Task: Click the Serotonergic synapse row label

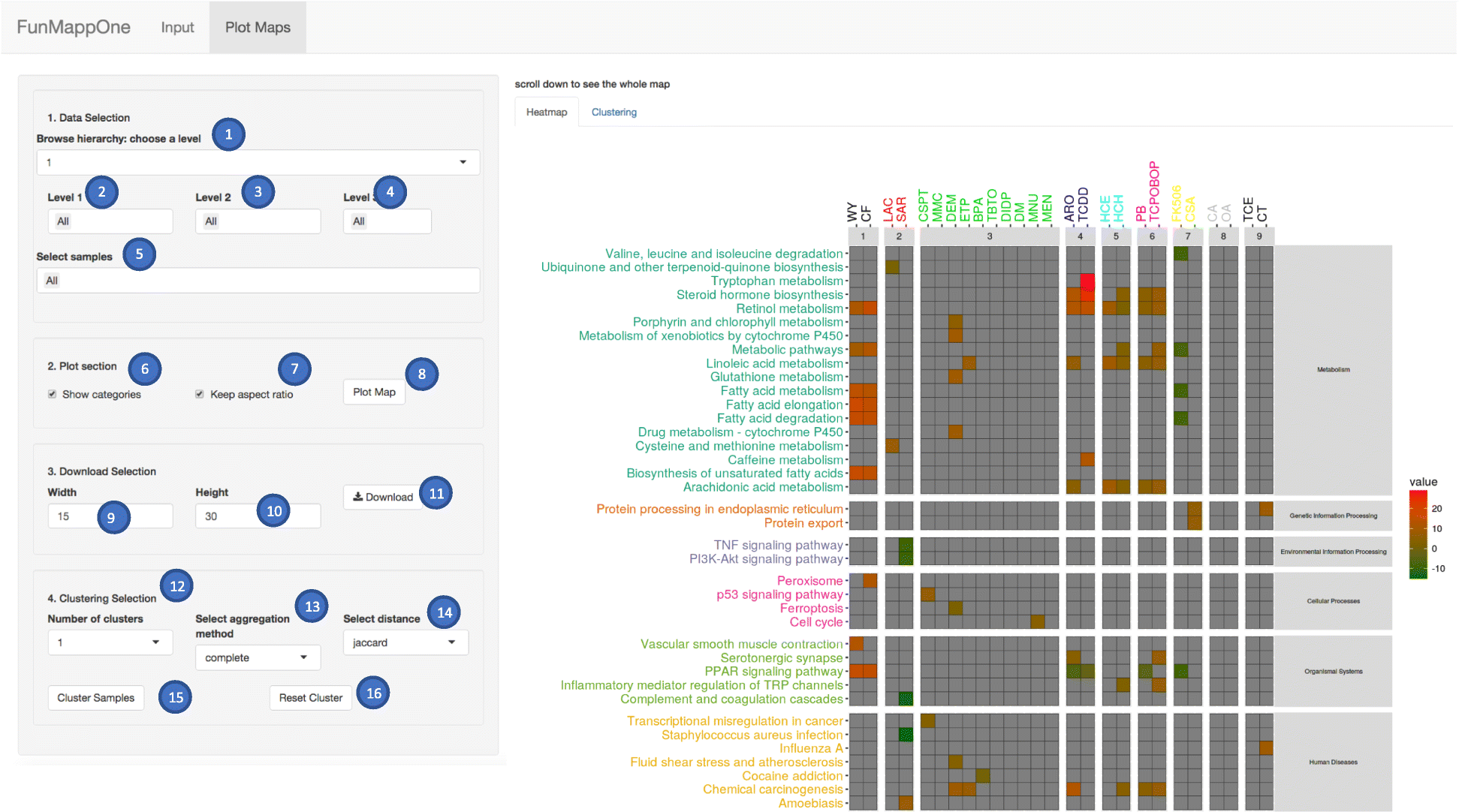Action: 782,658
